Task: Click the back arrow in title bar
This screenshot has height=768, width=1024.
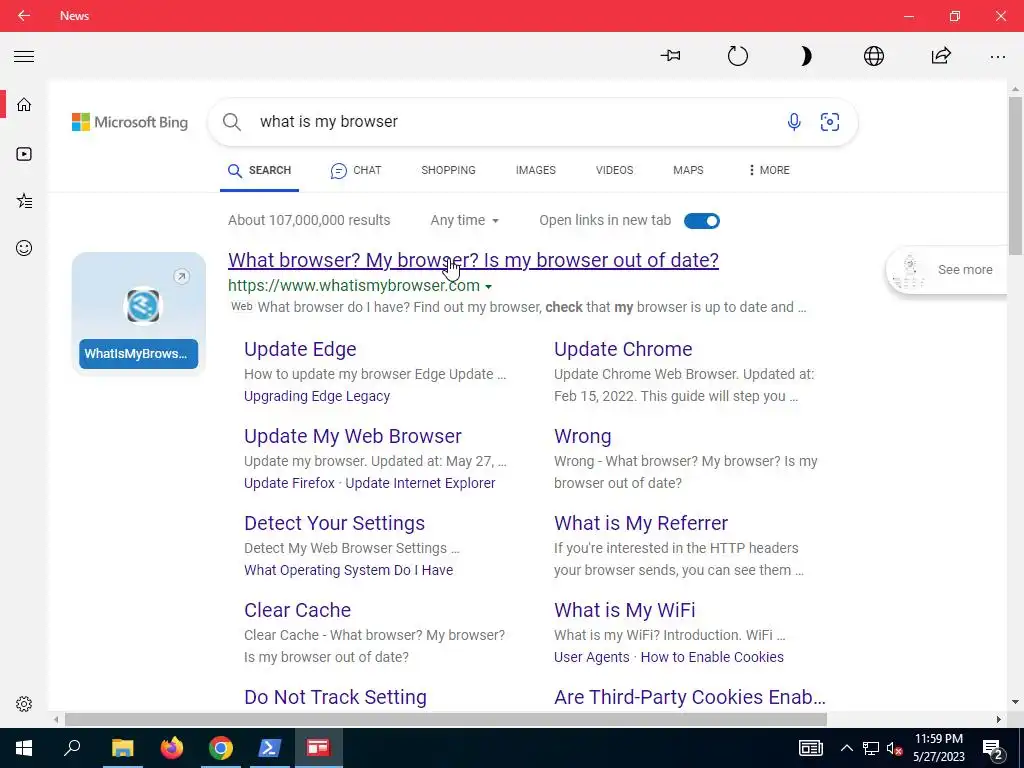Action: tap(24, 16)
